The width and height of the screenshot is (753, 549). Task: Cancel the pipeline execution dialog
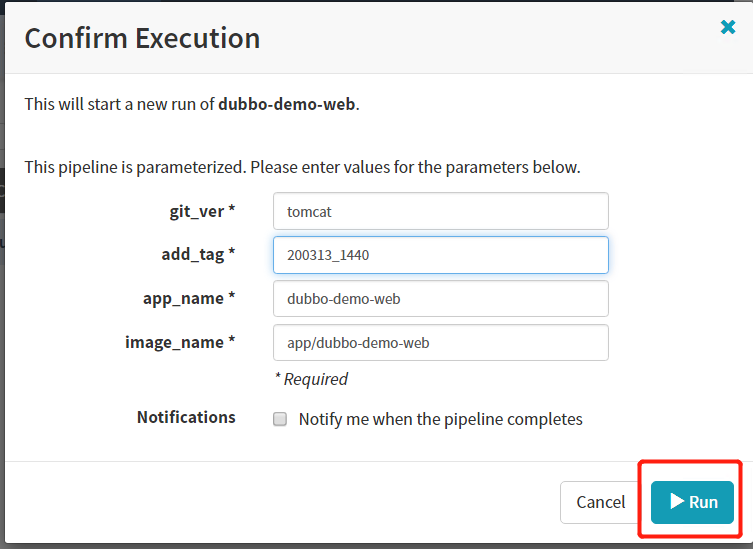pos(601,502)
